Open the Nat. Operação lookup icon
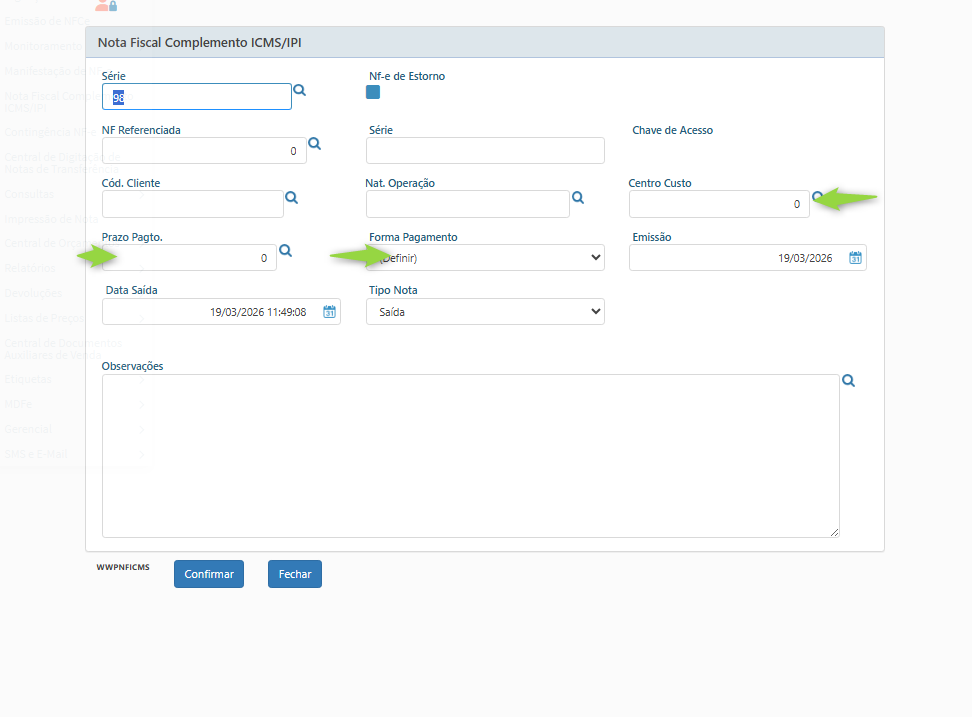Image resolution: width=972 pixels, height=717 pixels. point(577,198)
